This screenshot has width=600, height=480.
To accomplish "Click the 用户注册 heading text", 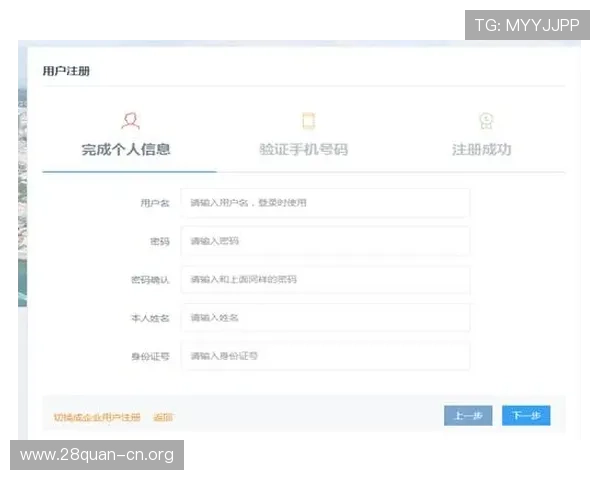I will pyautogui.click(x=66, y=71).
